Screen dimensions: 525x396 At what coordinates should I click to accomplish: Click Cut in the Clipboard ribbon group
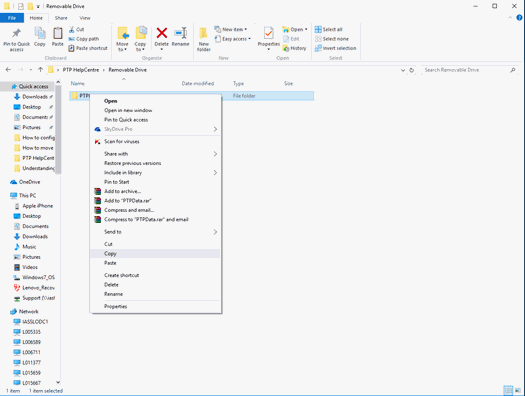(x=77, y=29)
